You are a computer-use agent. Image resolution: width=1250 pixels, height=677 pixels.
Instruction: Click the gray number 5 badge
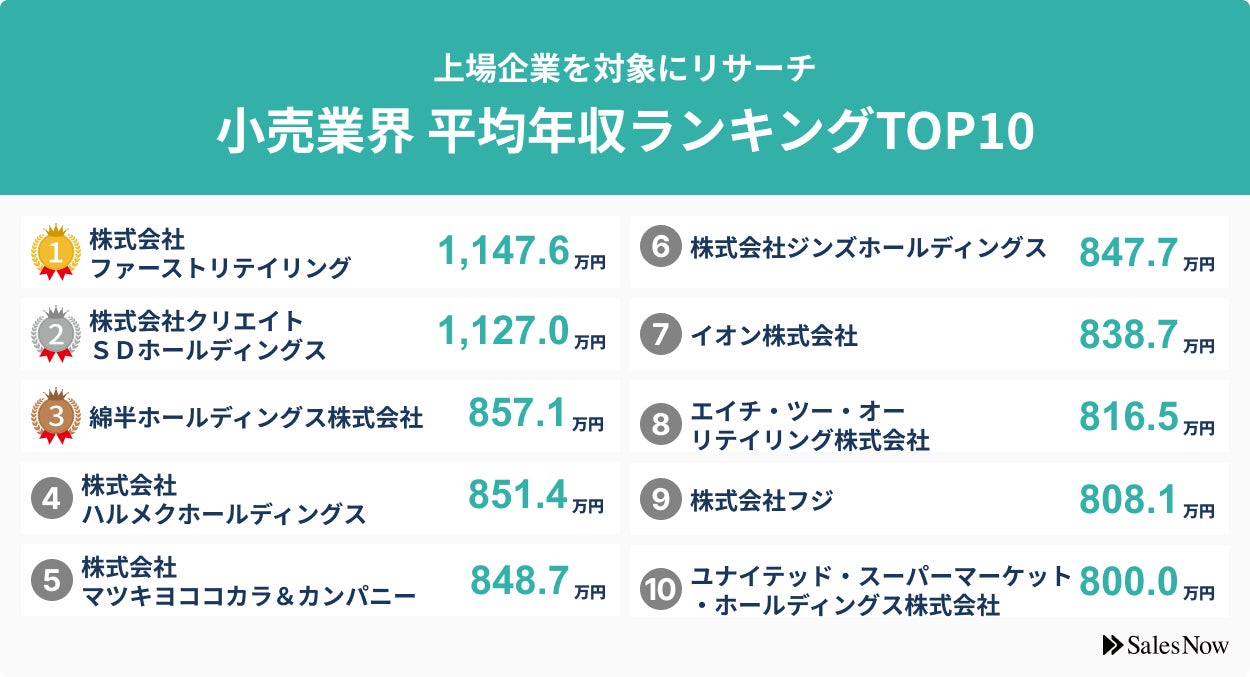point(52,581)
